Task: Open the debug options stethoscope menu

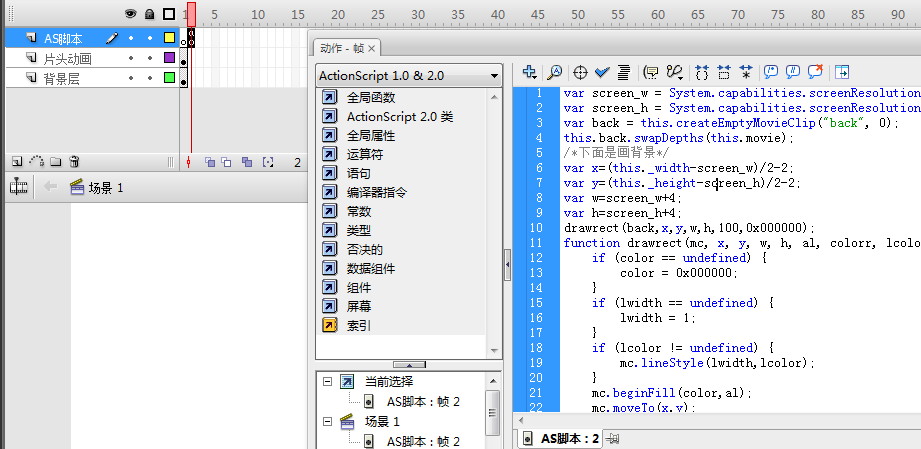Action: click(674, 72)
